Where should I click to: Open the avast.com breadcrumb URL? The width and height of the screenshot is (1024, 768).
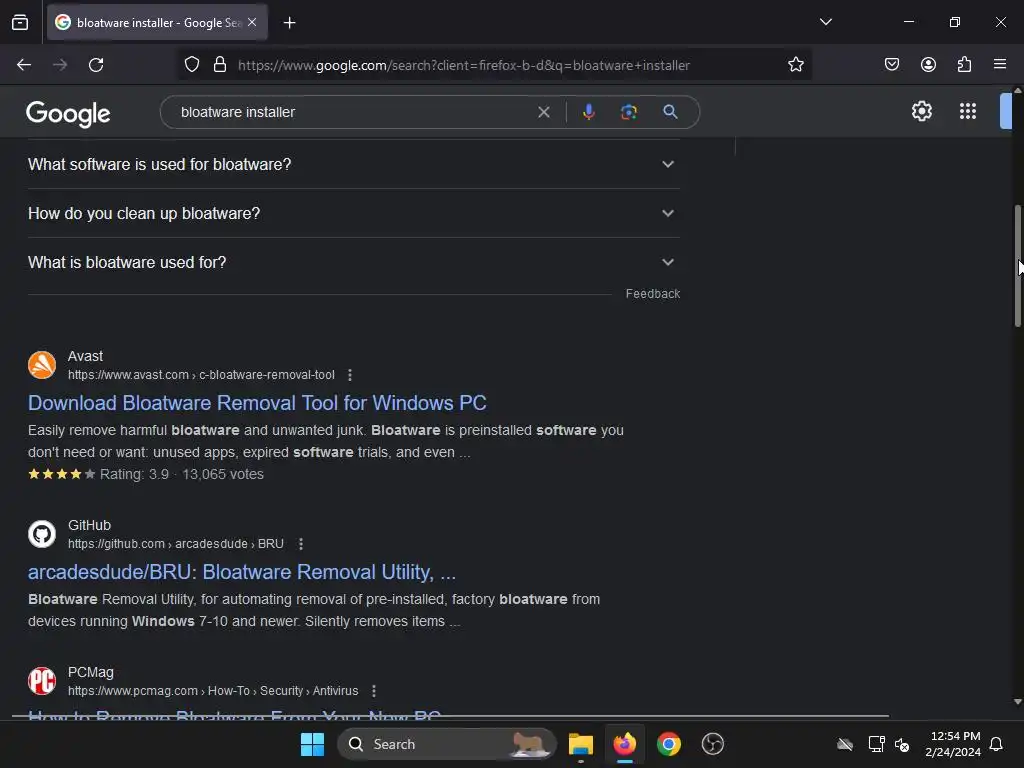[201, 375]
